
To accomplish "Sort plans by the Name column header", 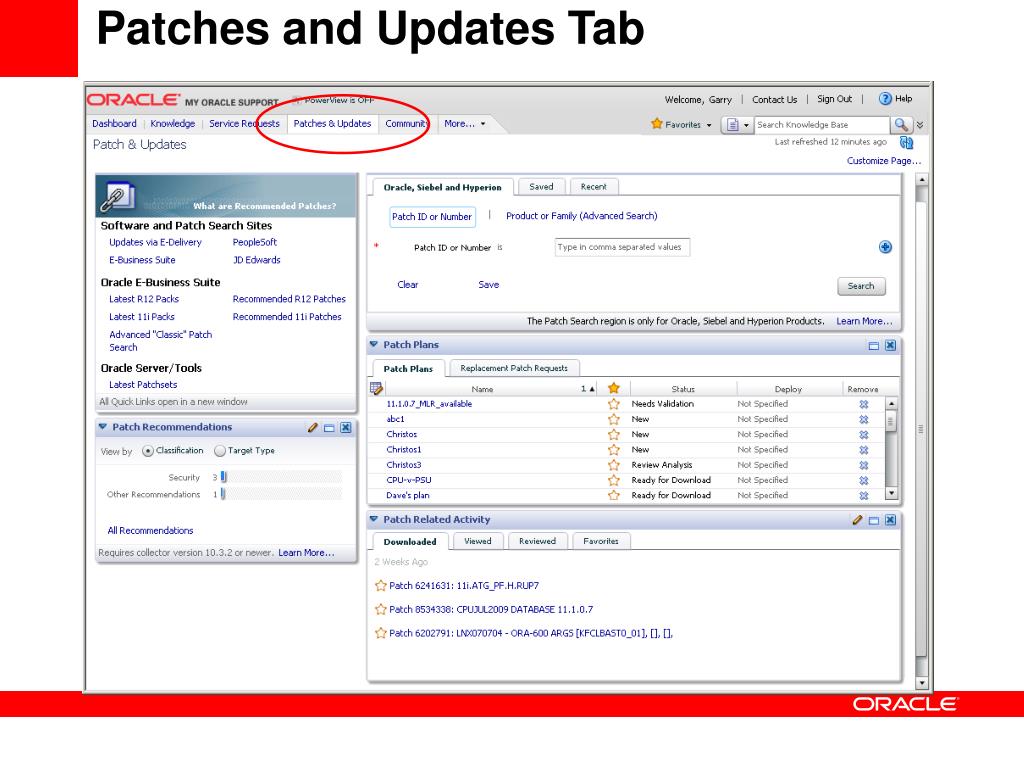I will click(x=483, y=389).
